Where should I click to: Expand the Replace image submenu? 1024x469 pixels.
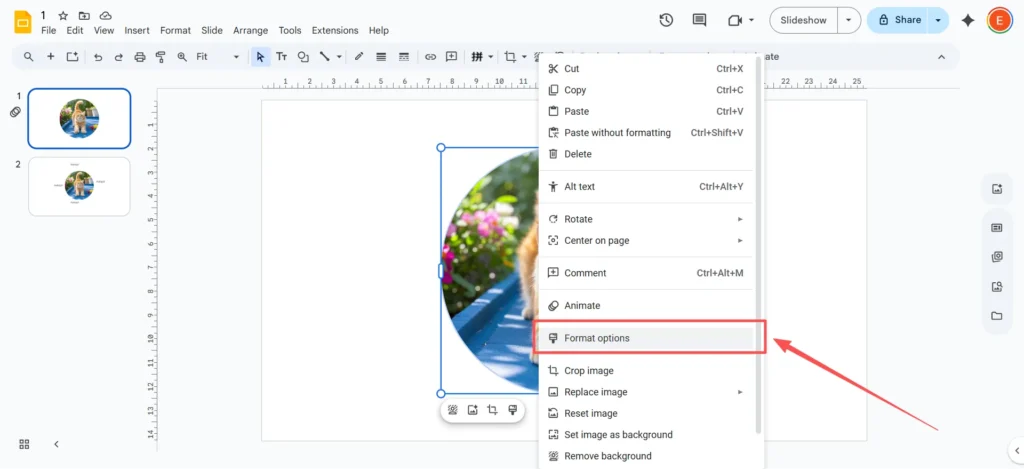pos(646,392)
